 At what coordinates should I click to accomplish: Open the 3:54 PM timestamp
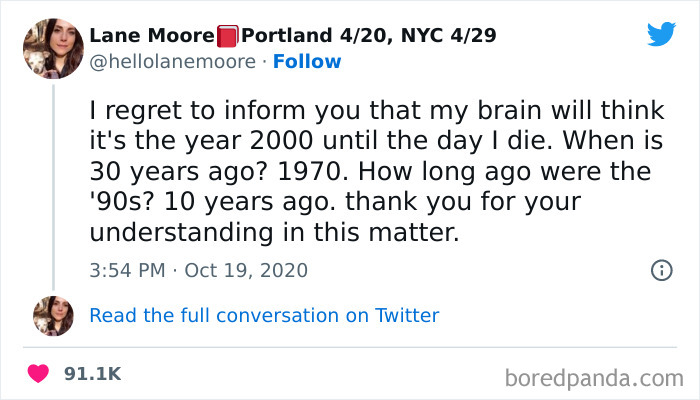click(x=125, y=270)
